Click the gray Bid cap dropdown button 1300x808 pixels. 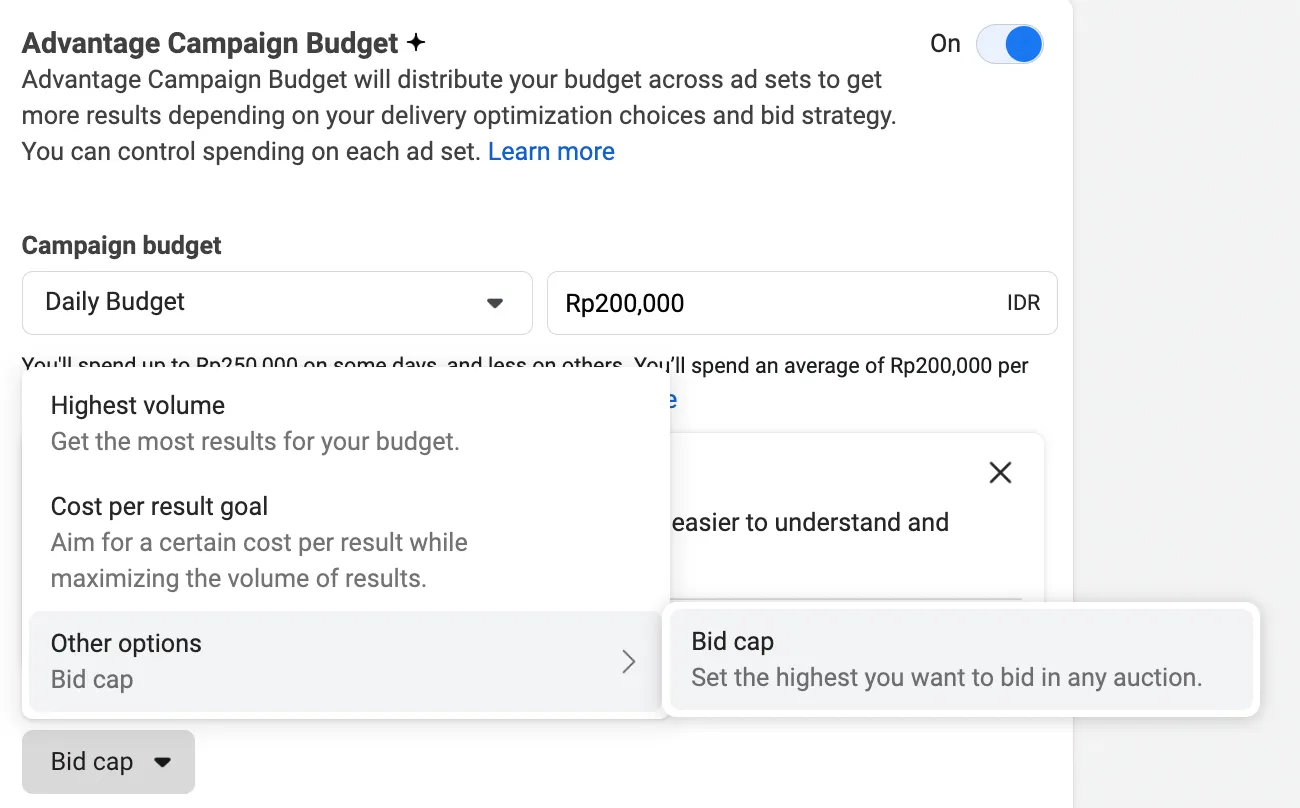point(108,762)
